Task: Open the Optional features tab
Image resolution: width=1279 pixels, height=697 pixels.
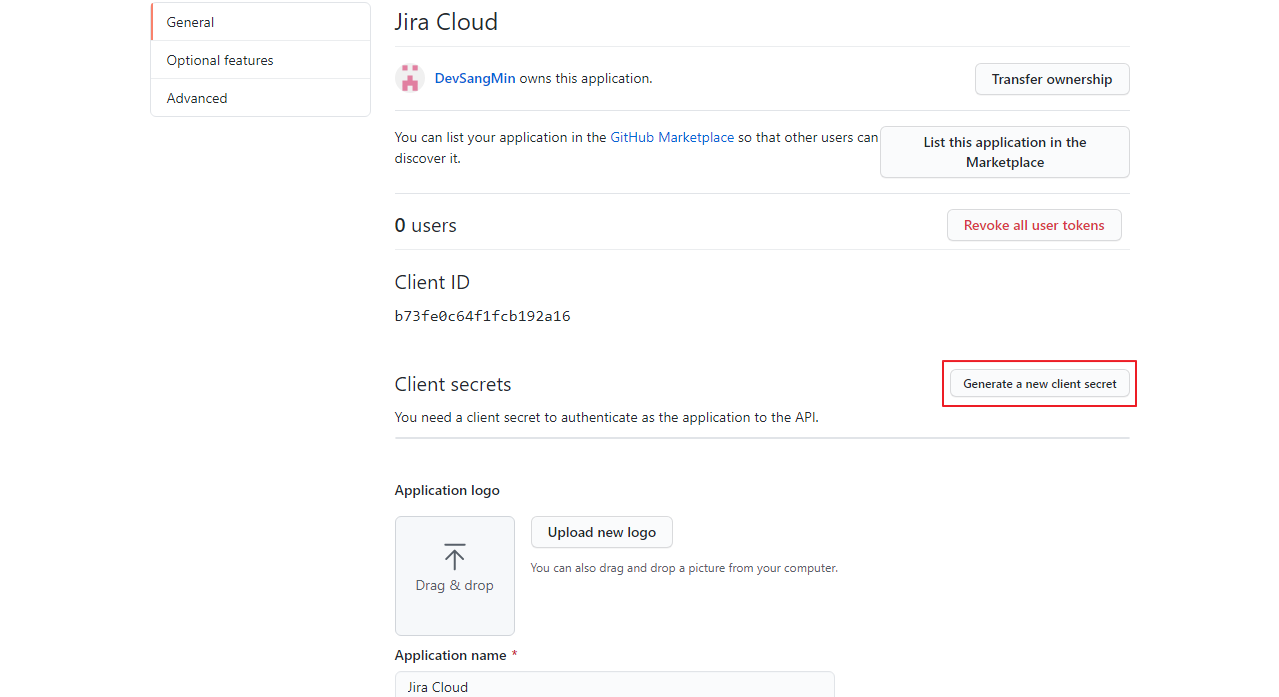Action: pos(260,60)
